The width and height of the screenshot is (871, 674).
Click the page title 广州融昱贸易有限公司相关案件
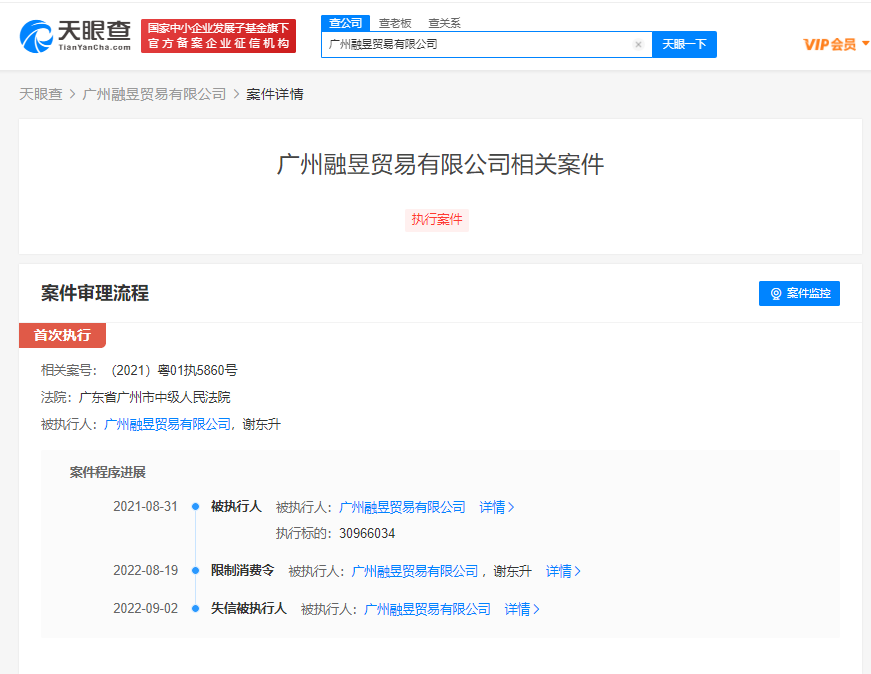click(x=440, y=164)
